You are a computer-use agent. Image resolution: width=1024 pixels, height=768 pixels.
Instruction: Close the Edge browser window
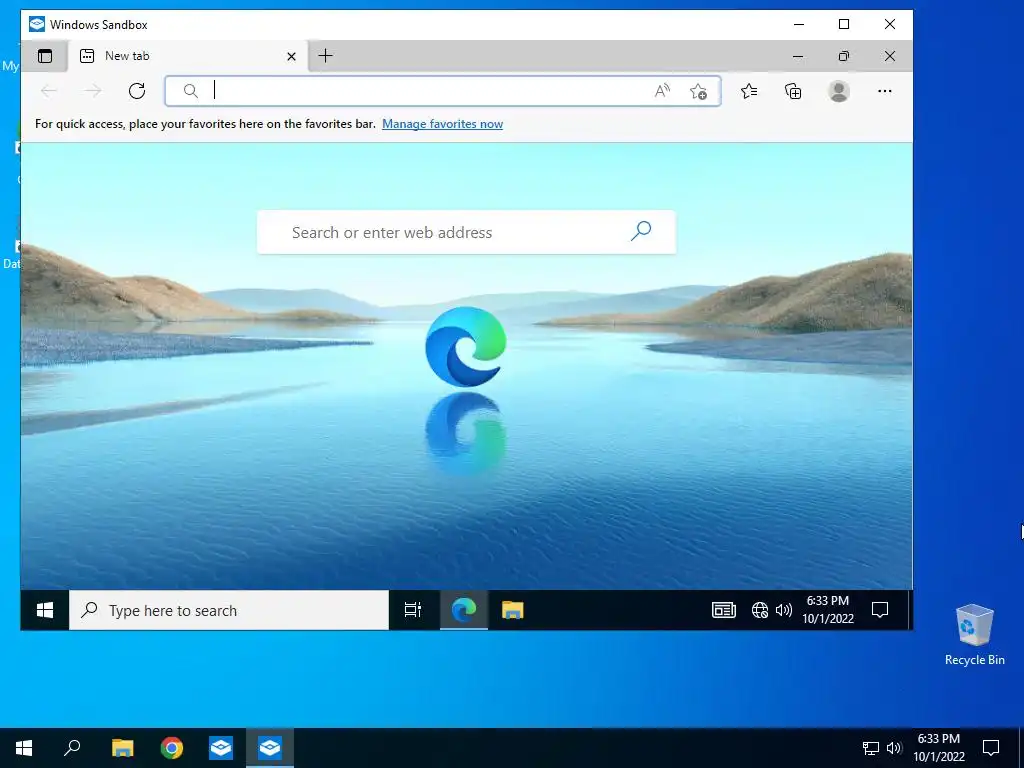889,56
